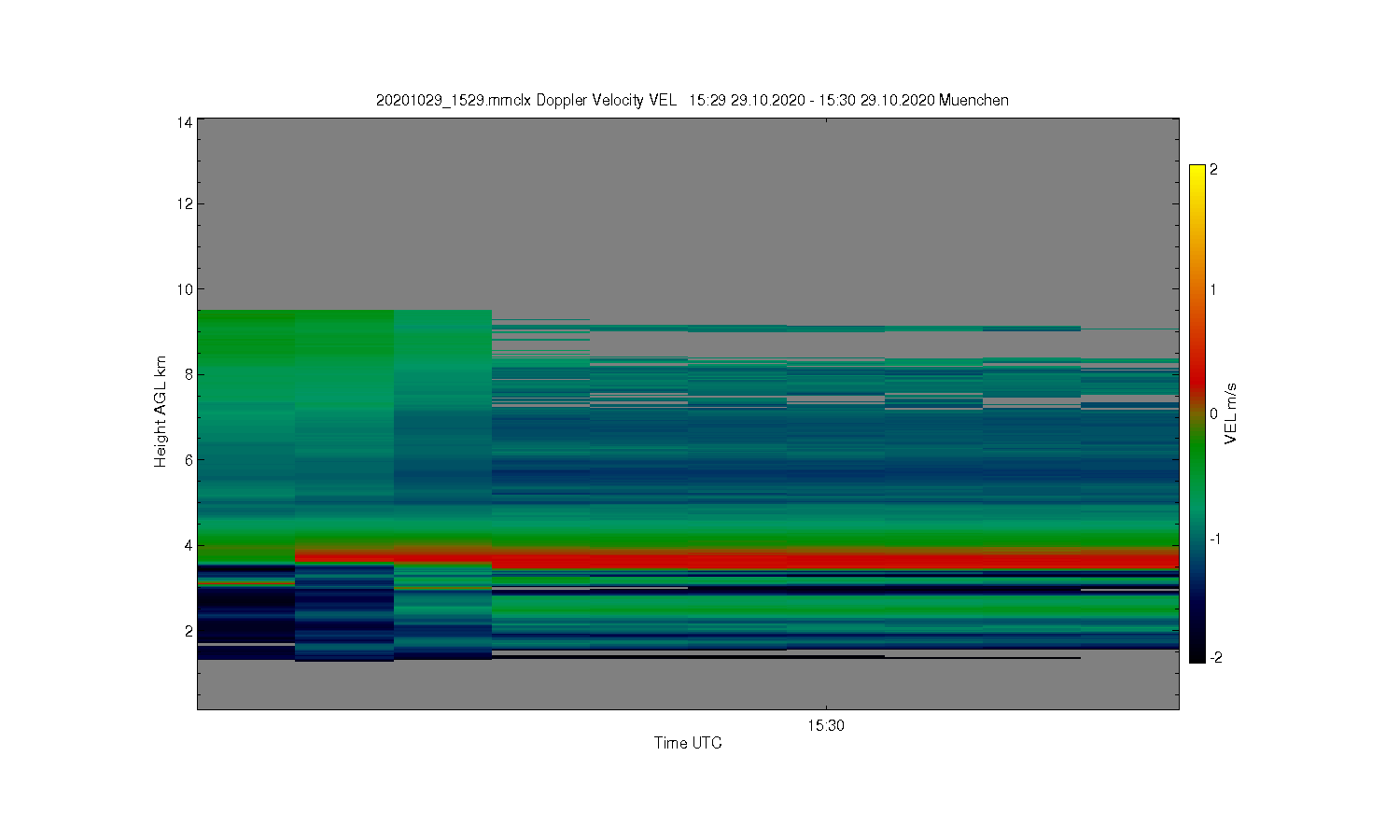Click the gray no-data area above 10 km
Screen dimensions: 1400x840
[688, 205]
